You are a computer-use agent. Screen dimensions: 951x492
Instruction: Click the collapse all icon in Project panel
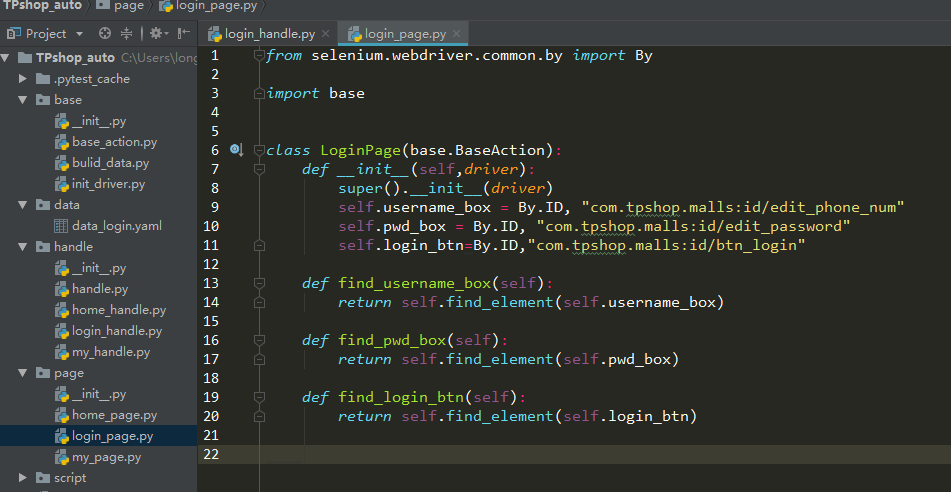click(125, 33)
